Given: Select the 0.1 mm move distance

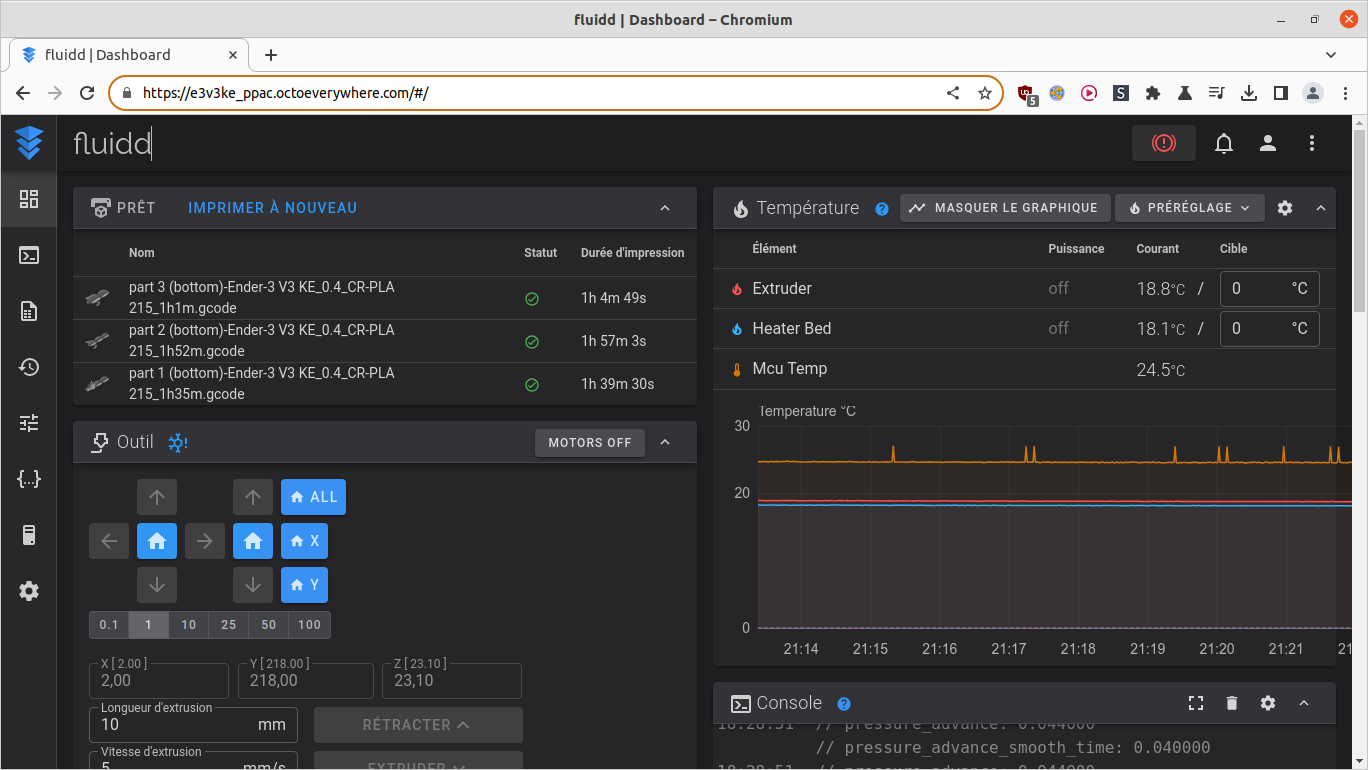Looking at the screenshot, I should (109, 625).
